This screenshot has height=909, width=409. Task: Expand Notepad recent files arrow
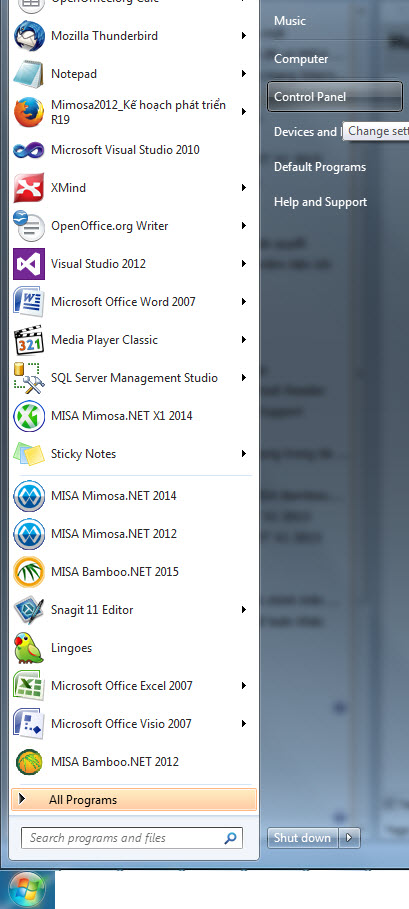click(244, 74)
